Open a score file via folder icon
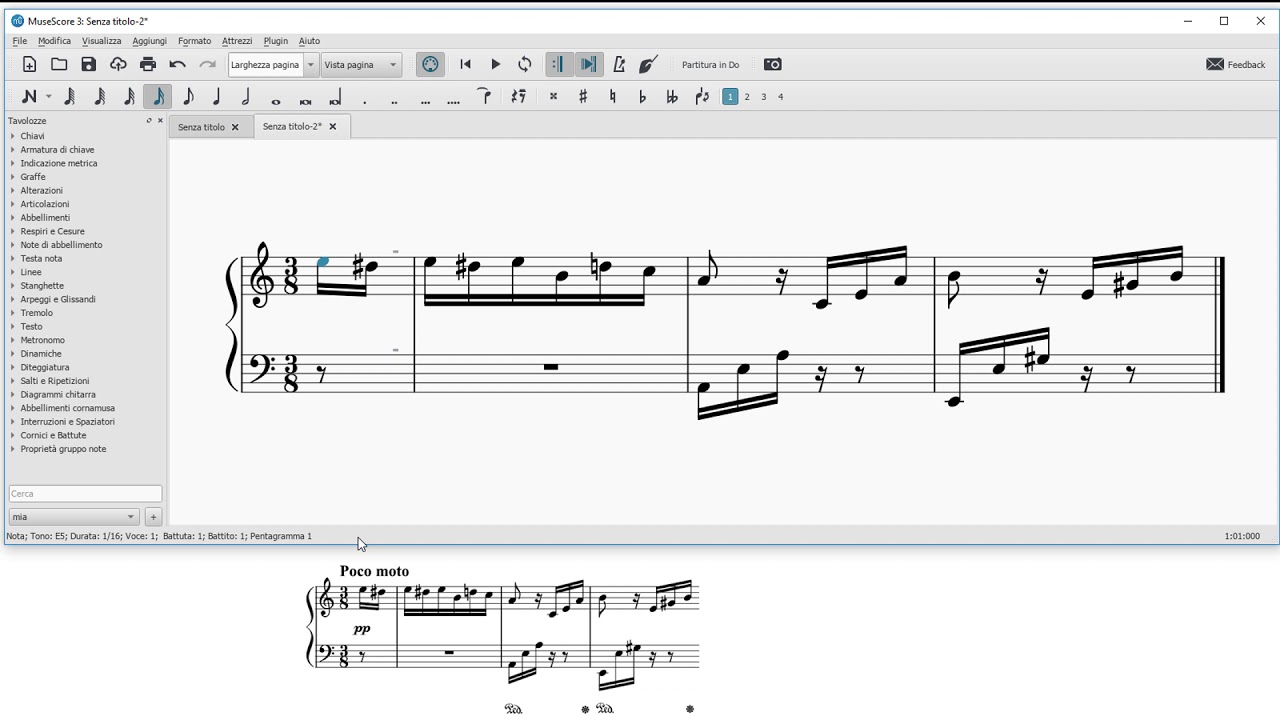The width and height of the screenshot is (1280, 720). 59,64
